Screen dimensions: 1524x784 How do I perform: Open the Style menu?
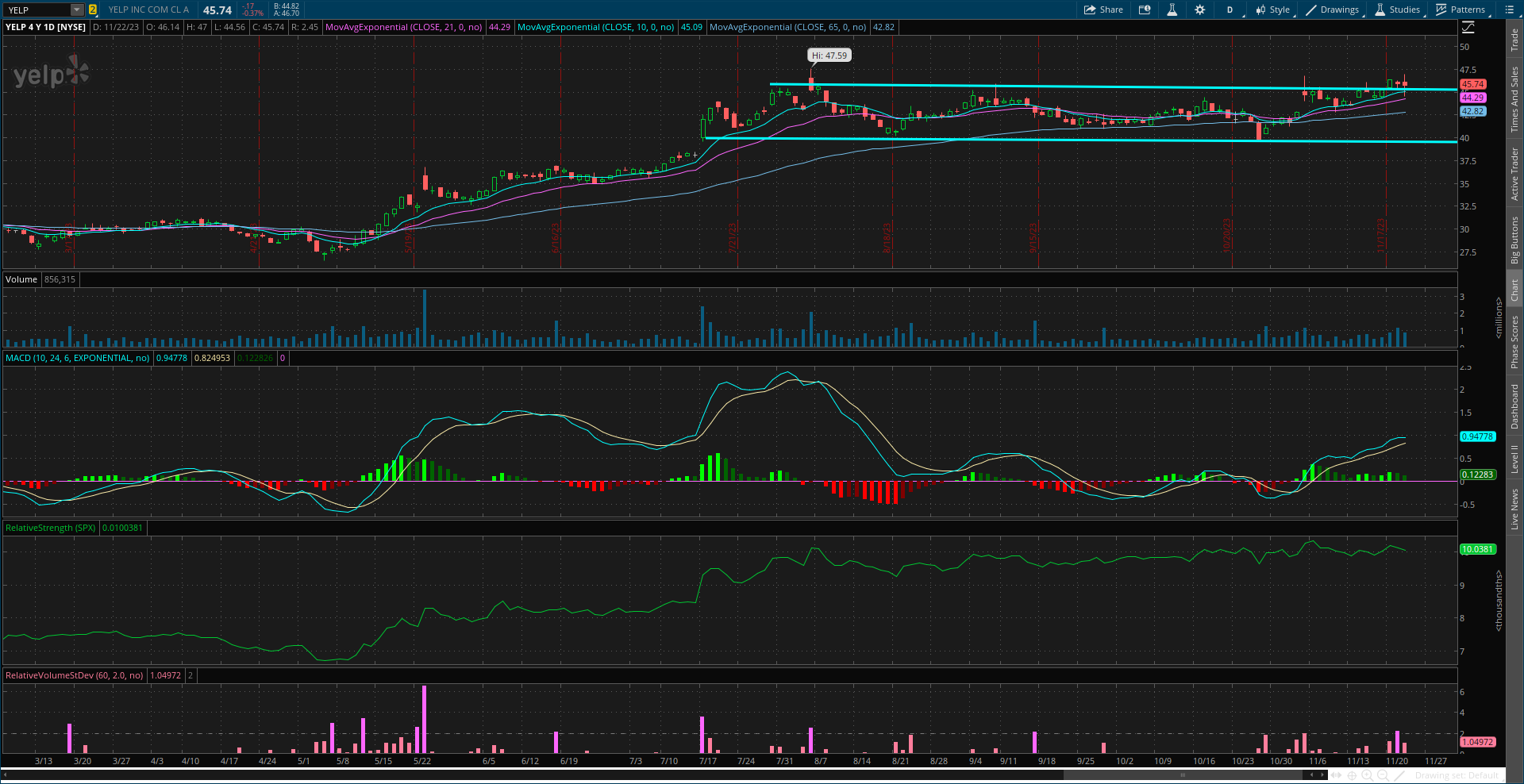coord(1273,10)
